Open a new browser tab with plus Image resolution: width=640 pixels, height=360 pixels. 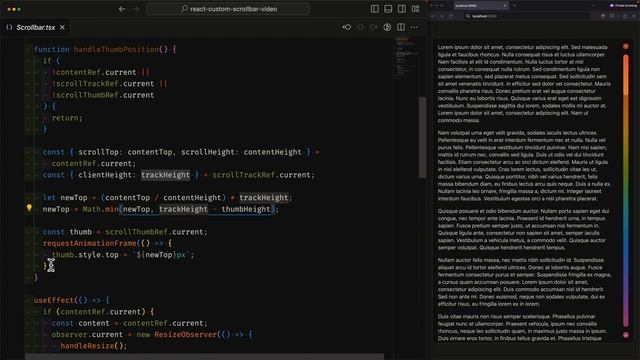pos(514,6)
